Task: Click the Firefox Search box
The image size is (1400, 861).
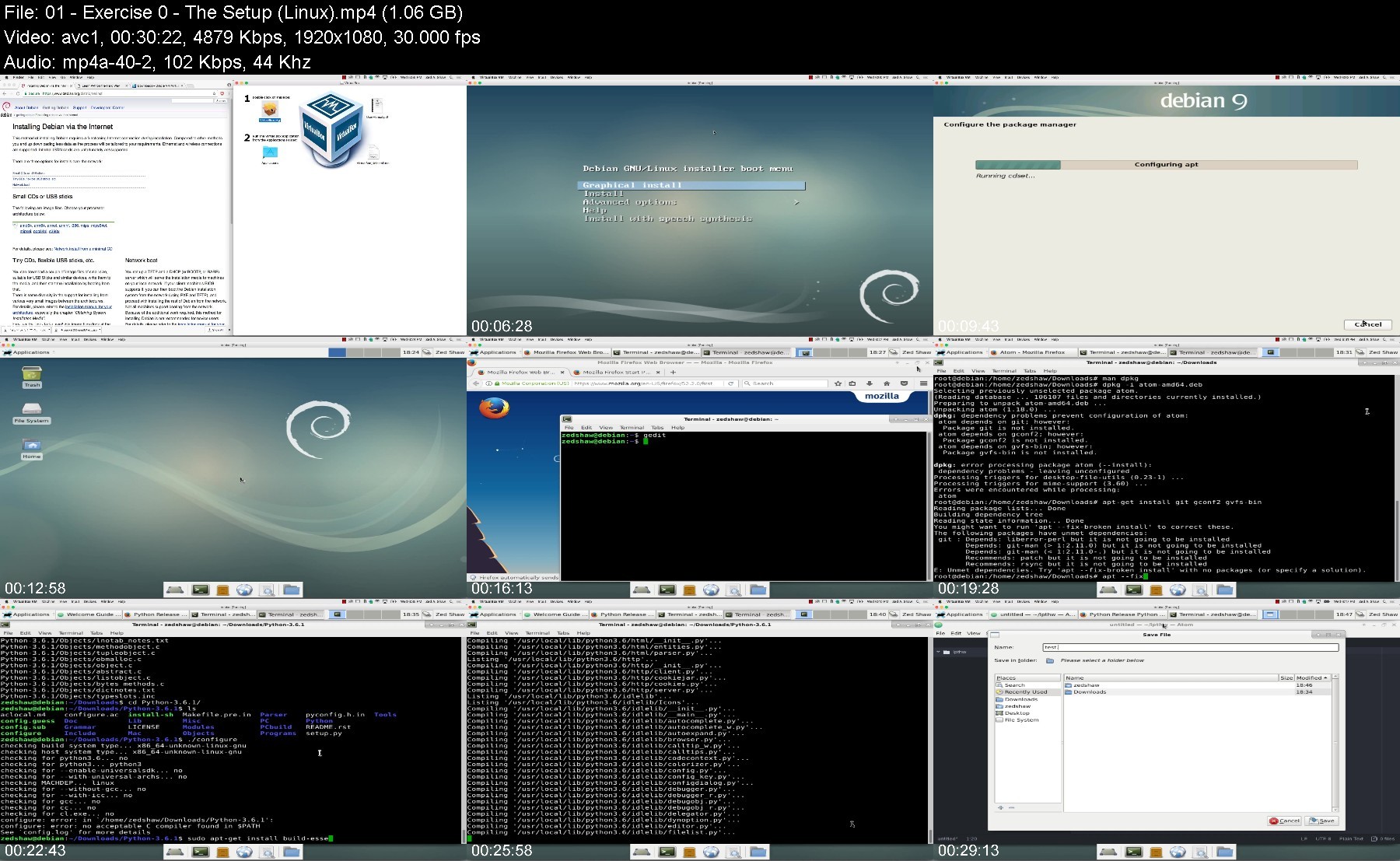Action: [785, 383]
